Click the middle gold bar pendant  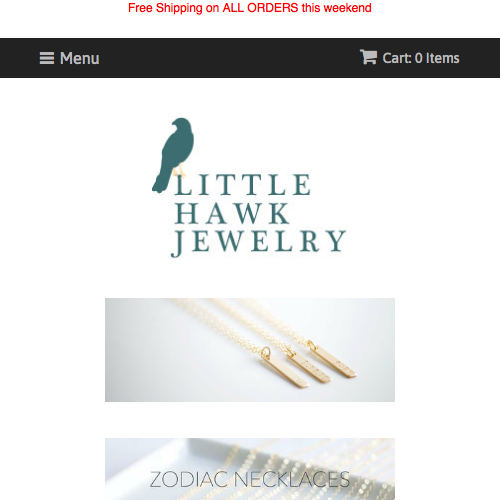[x=309, y=365]
